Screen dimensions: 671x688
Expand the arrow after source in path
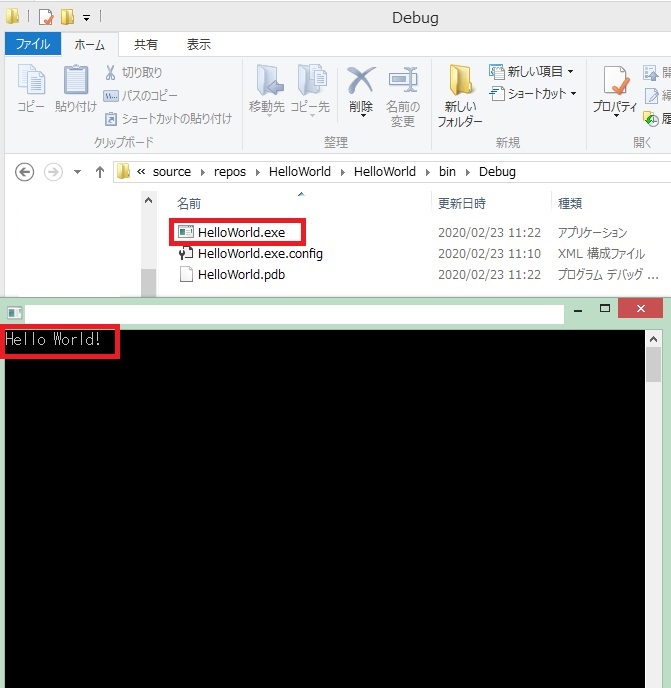(x=202, y=172)
